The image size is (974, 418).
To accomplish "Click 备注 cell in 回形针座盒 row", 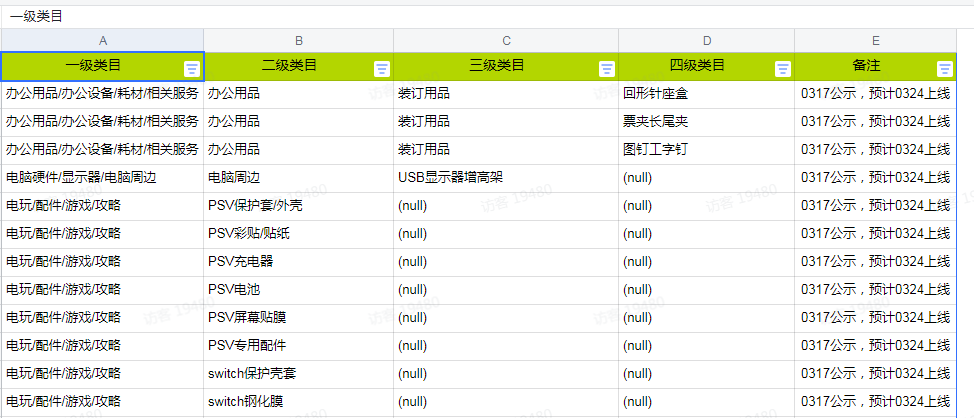I will 875,94.
